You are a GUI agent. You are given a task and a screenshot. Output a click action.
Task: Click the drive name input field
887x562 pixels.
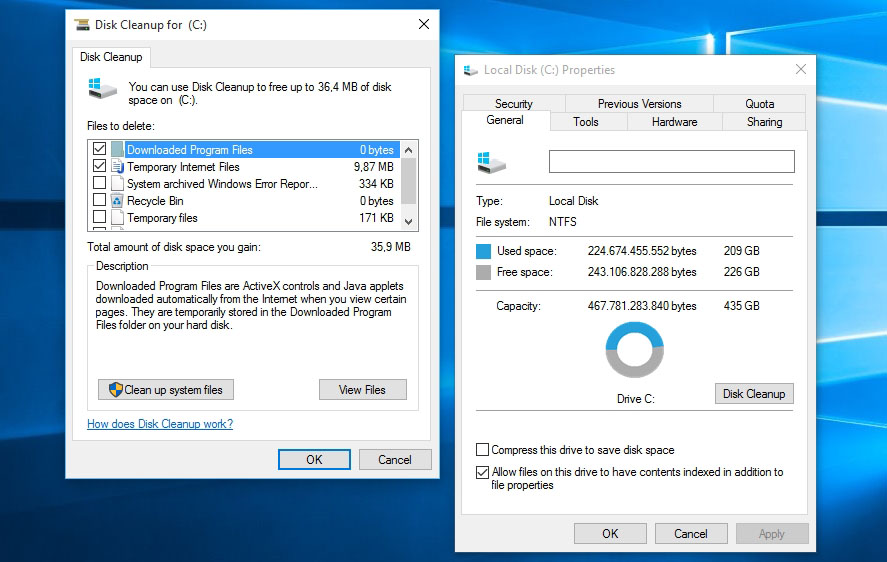(x=671, y=161)
